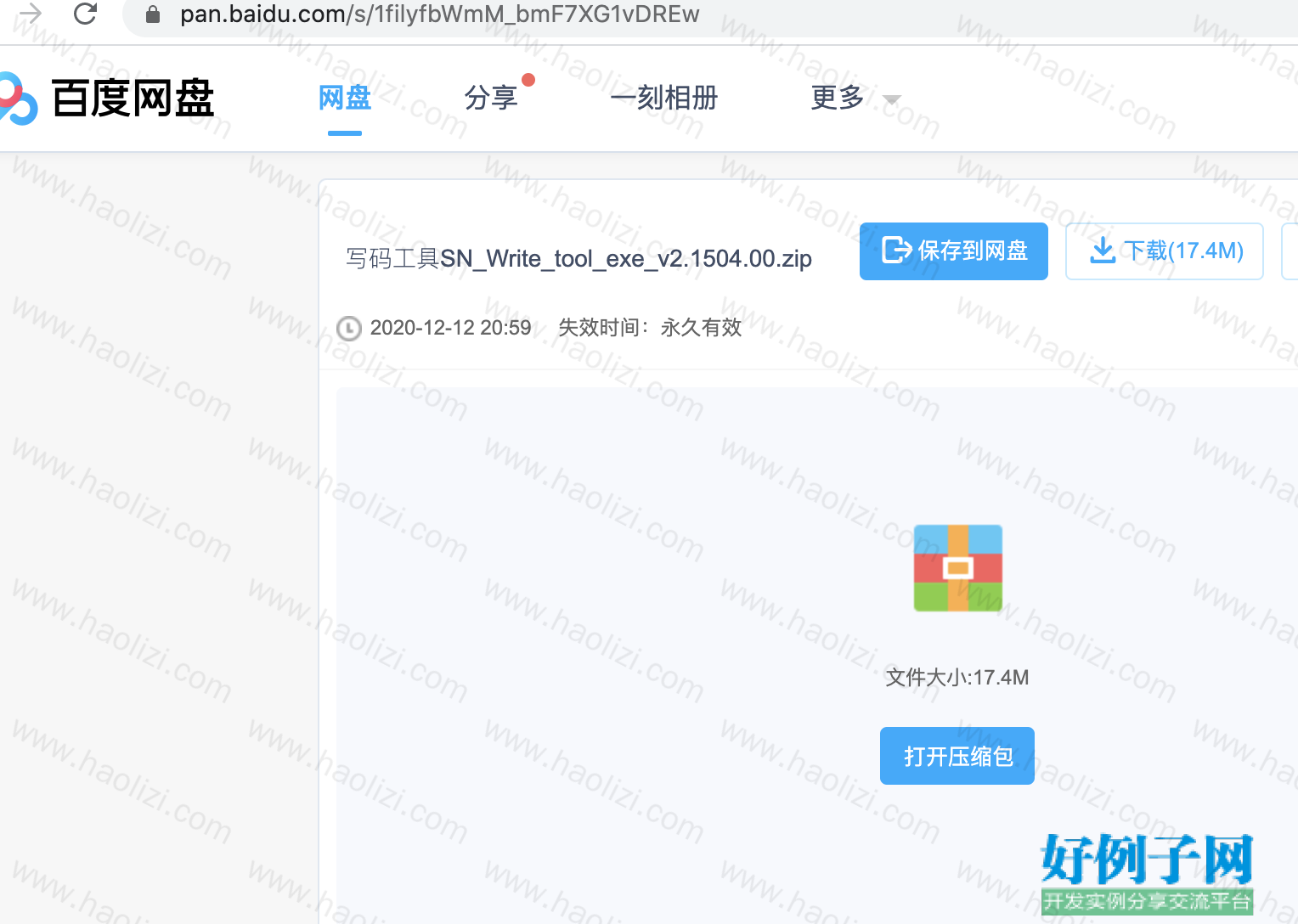Click the browser reload icon
This screenshot has height=924, width=1298.
click(86, 14)
